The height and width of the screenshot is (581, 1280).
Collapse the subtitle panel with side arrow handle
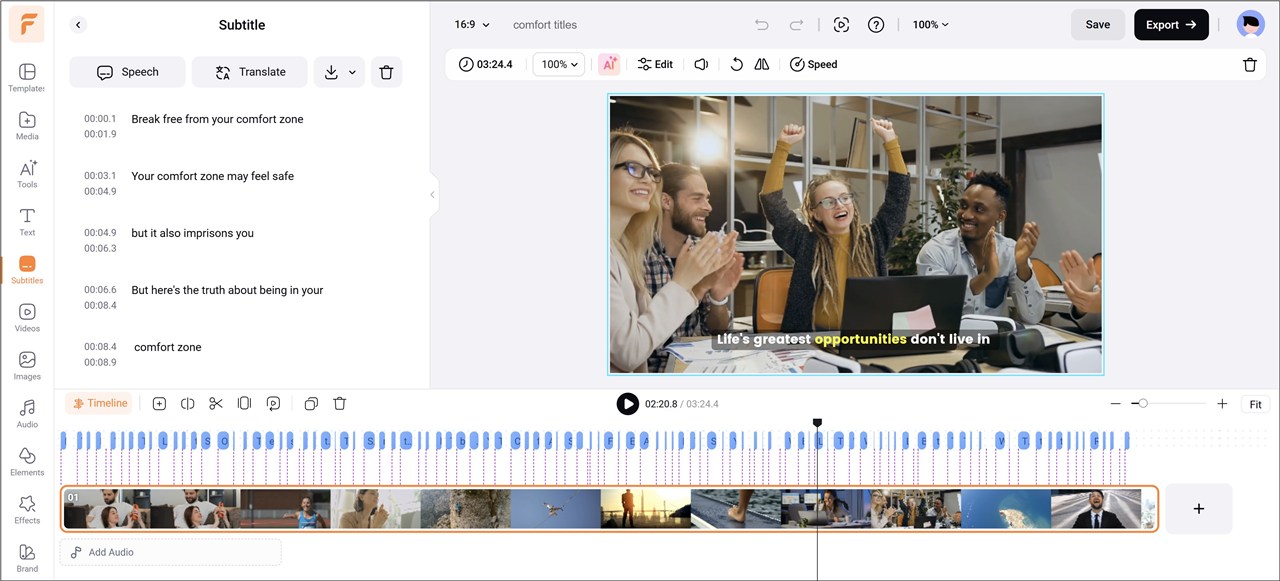tap(432, 194)
